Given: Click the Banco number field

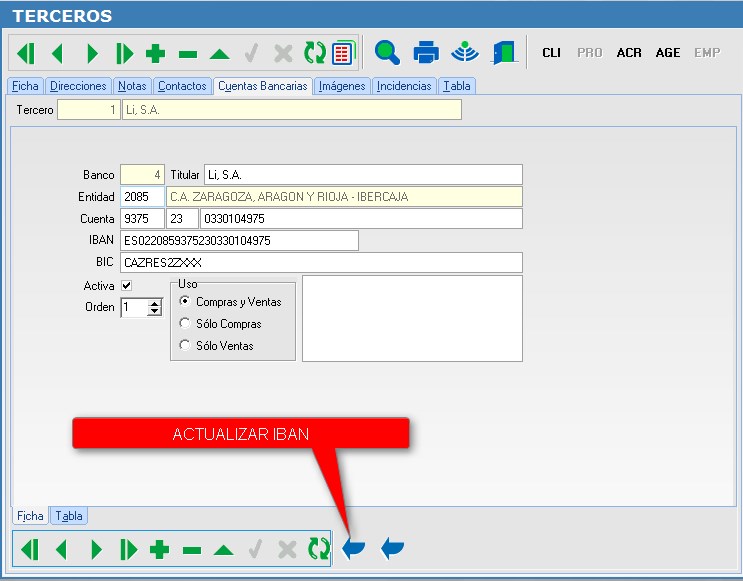Looking at the screenshot, I should (142, 174).
